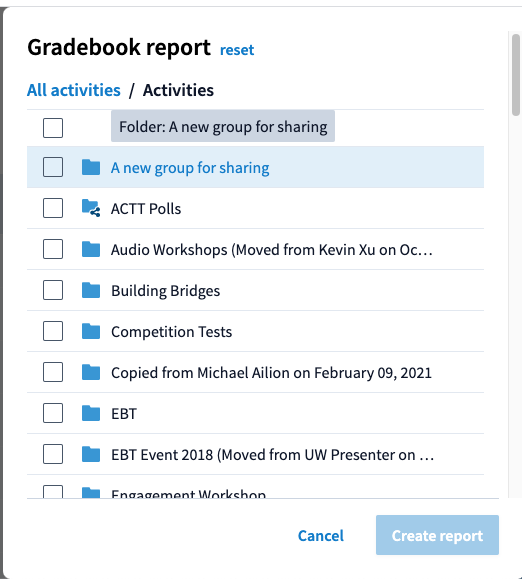Open the EBT Event 2018 folder name
The height and width of the screenshot is (579, 522).
272,455
